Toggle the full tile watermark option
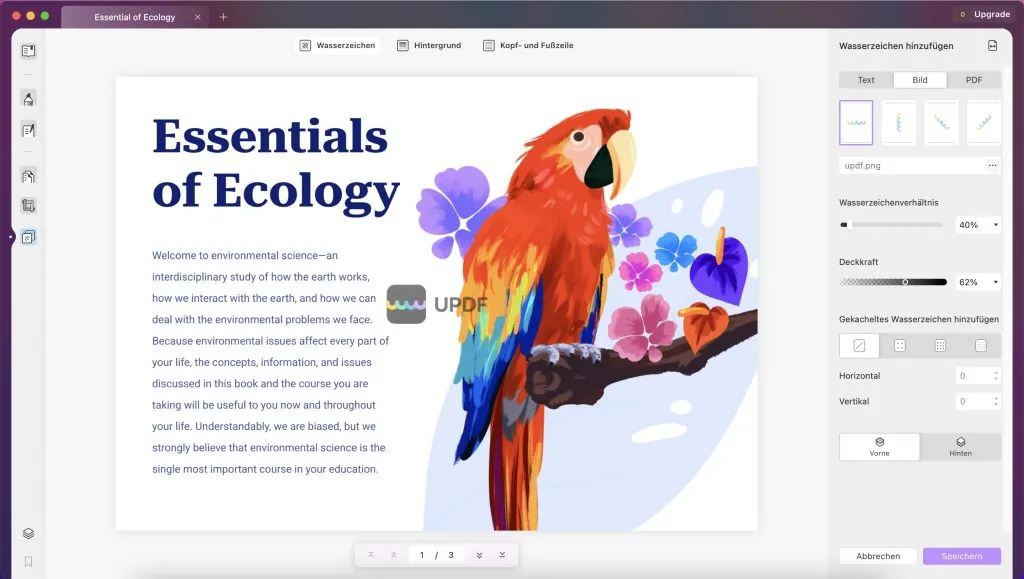This screenshot has width=1024, height=579. (978, 345)
